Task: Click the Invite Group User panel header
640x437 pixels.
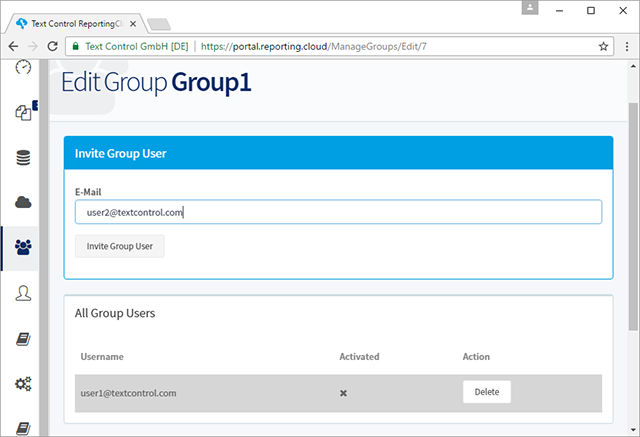Action: (338, 153)
